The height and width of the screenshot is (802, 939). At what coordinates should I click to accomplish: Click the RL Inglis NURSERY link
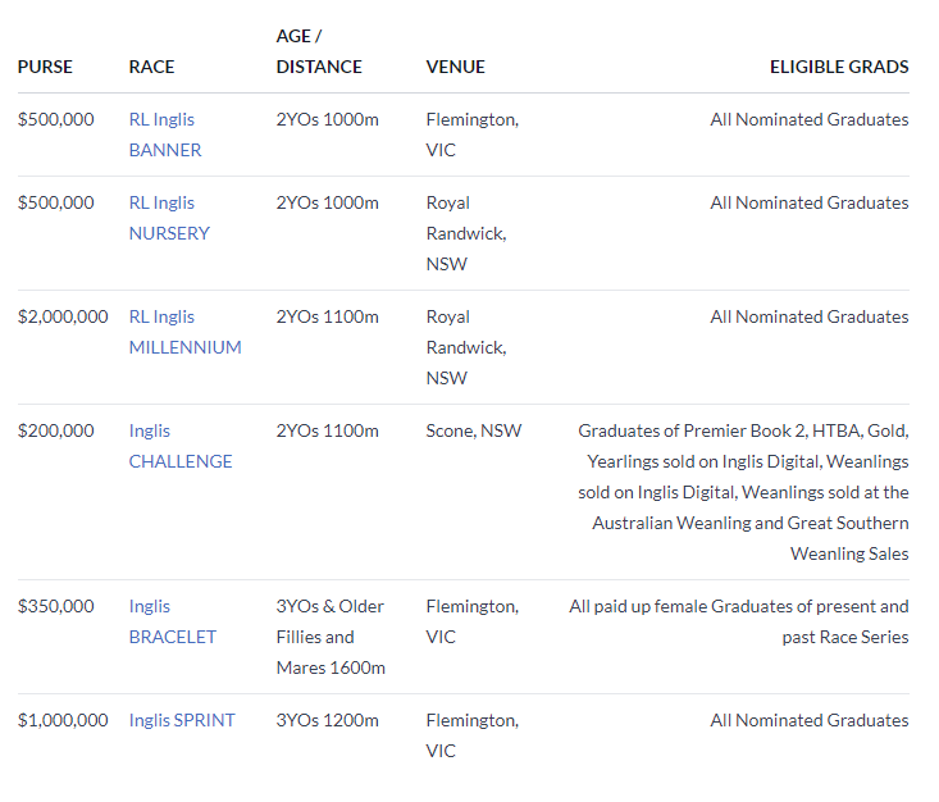[169, 218]
